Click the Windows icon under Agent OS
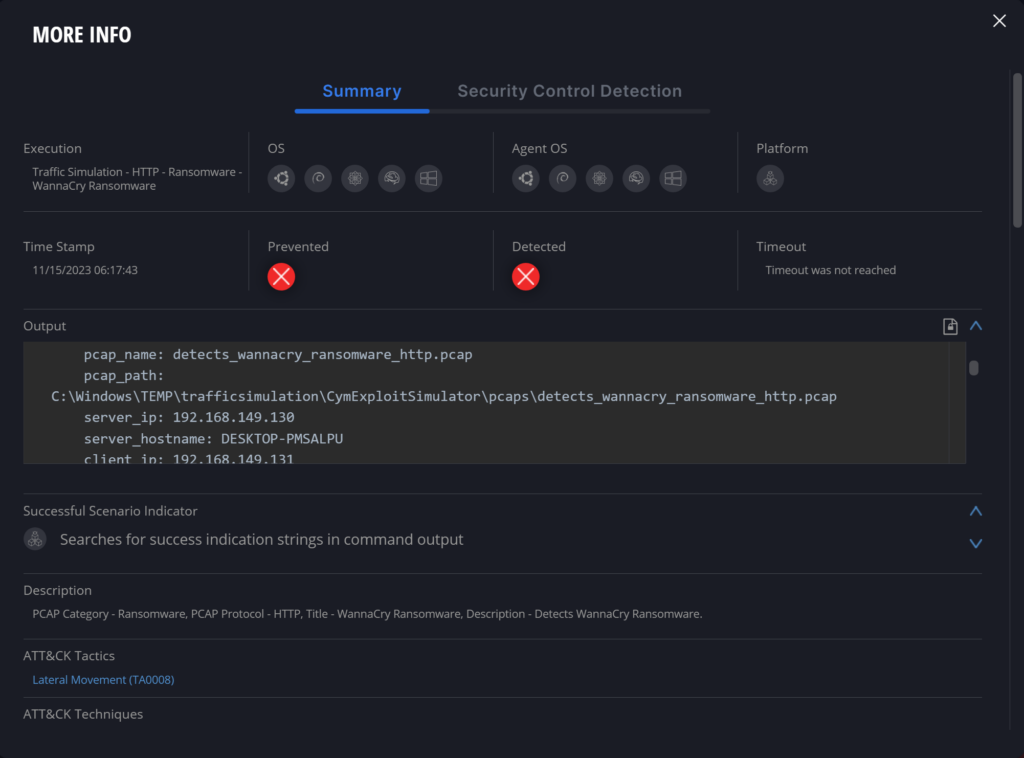Viewport: 1024px width, 758px height. [673, 178]
